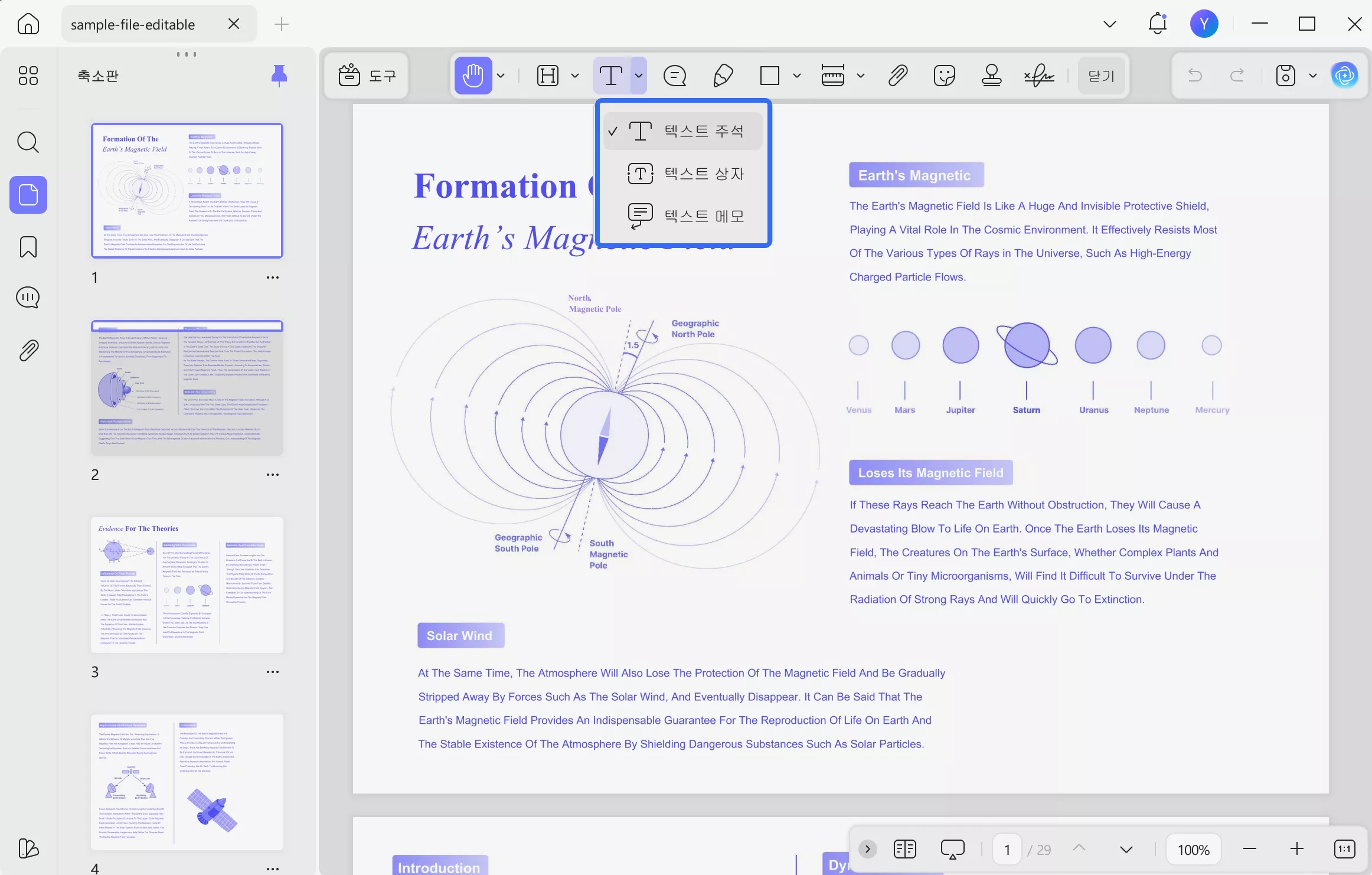This screenshot has width=1372, height=875.
Task: Select the sticky note comment tool
Action: click(675, 76)
